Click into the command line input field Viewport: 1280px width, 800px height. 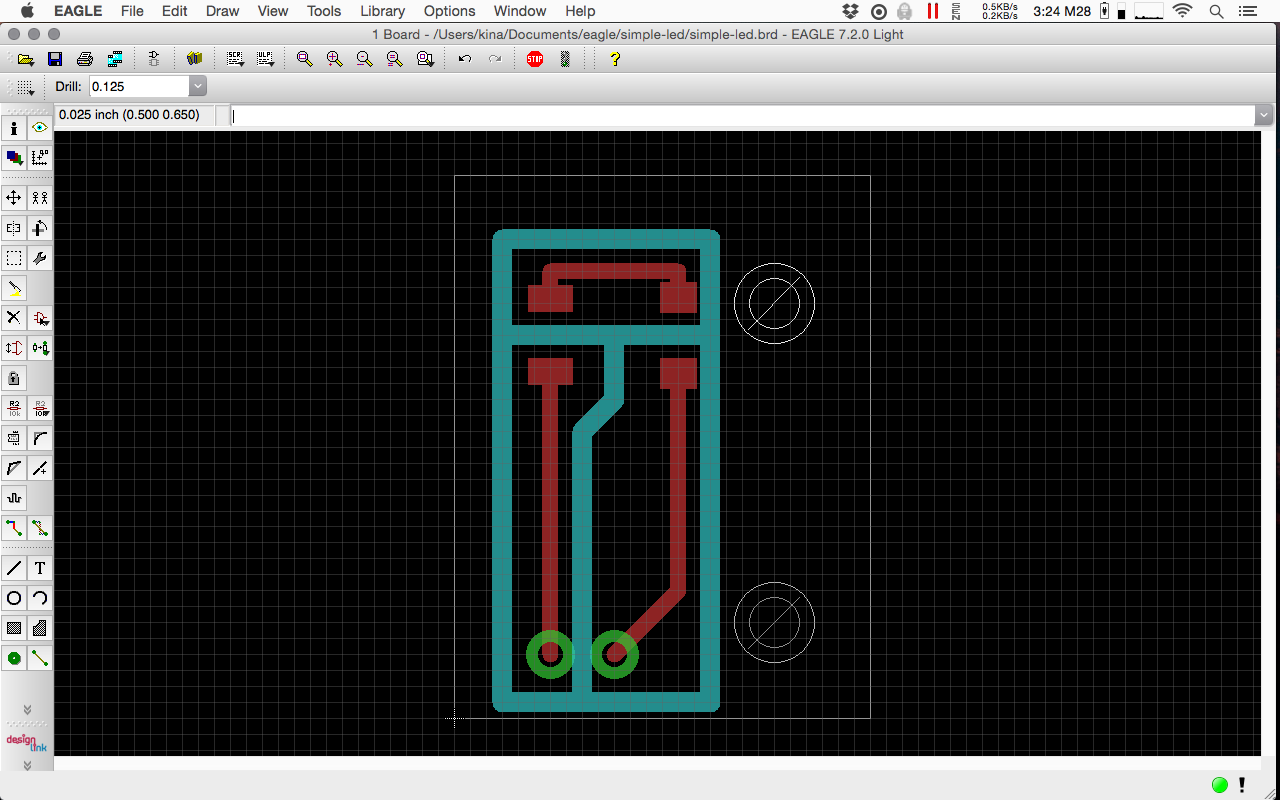(743, 116)
